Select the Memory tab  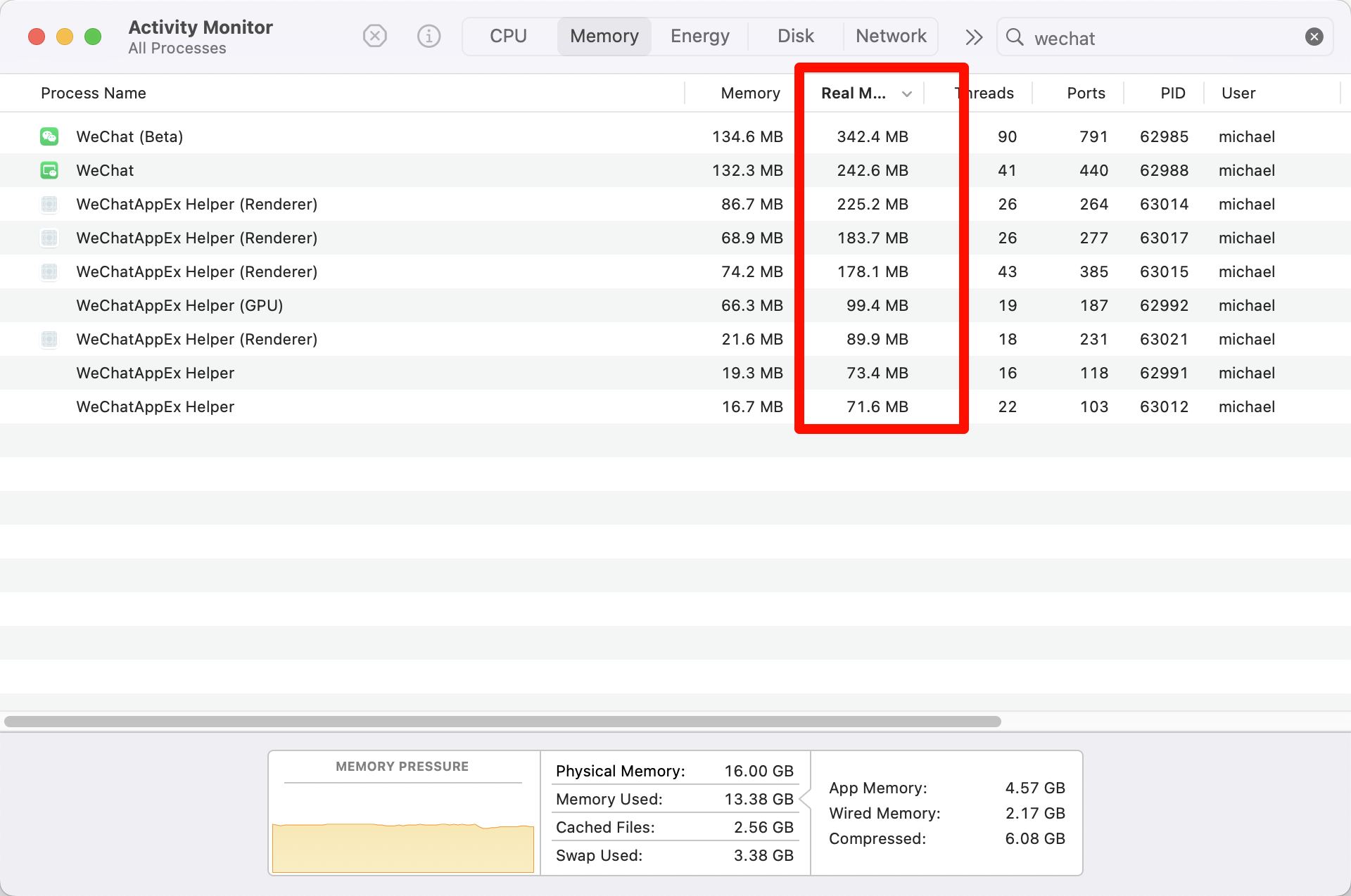click(x=604, y=36)
